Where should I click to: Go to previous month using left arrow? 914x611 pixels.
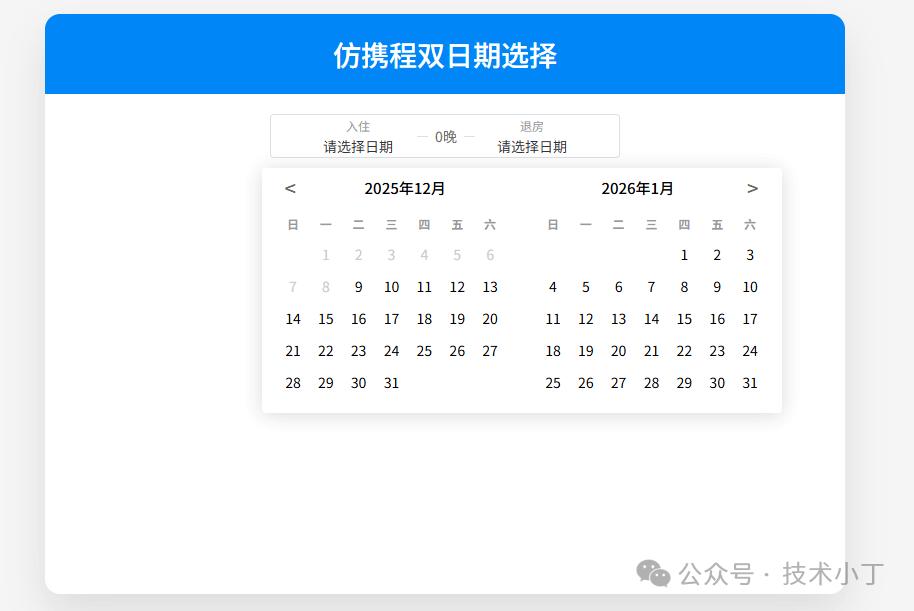tap(290, 188)
